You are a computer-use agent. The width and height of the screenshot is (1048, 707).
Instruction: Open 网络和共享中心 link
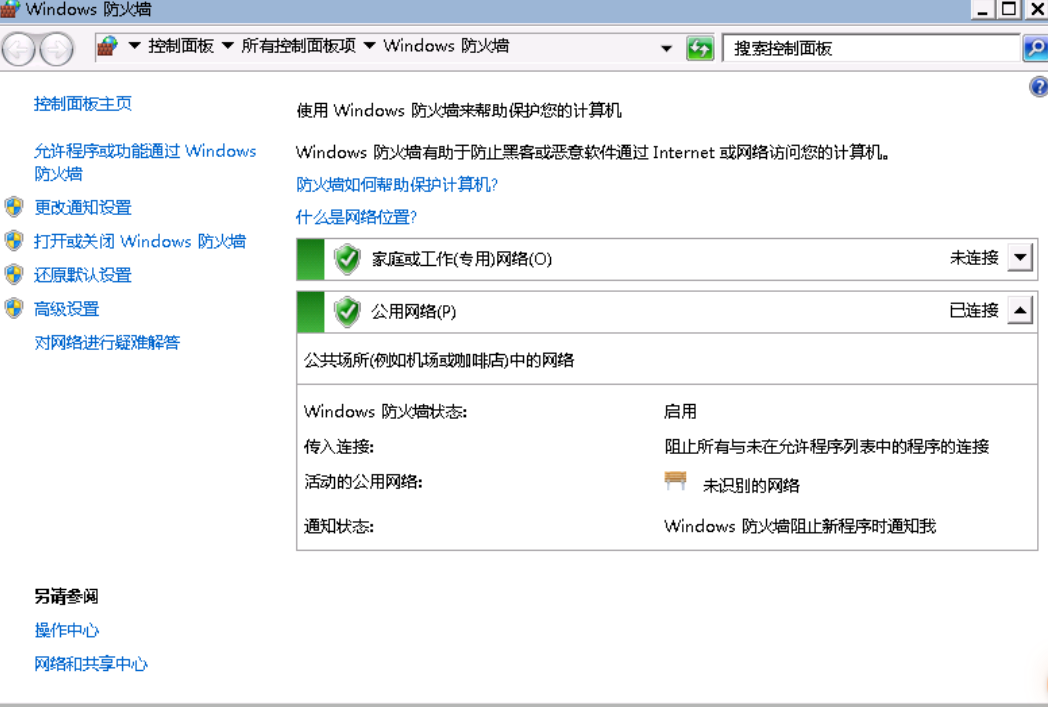coord(92,664)
